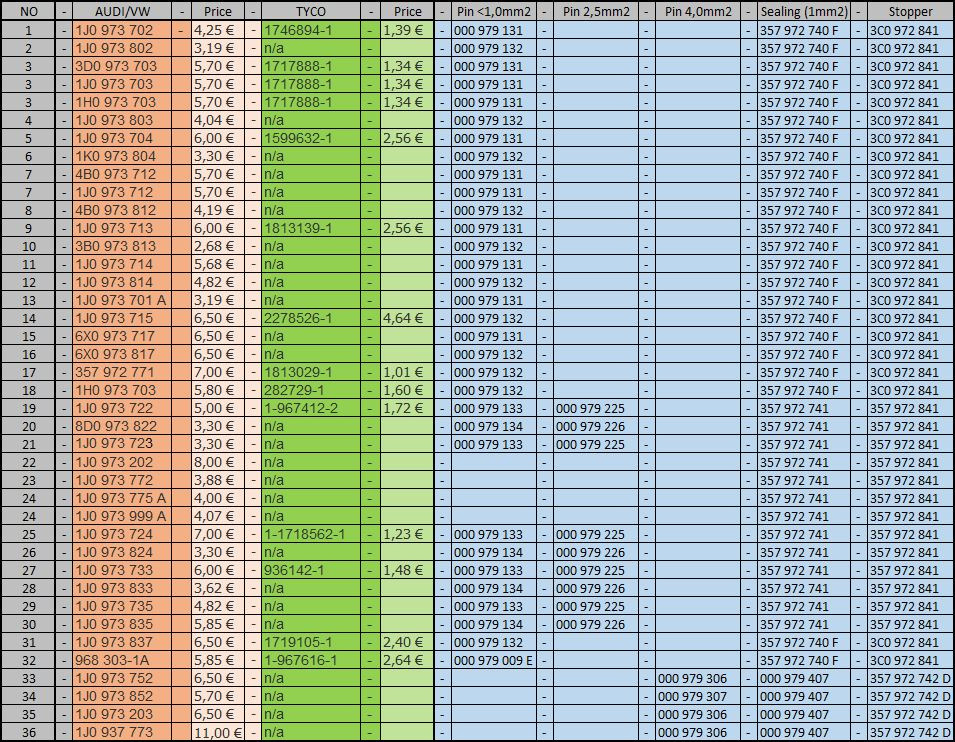Click the NO column header
955x742 pixels.
click(x=29, y=12)
